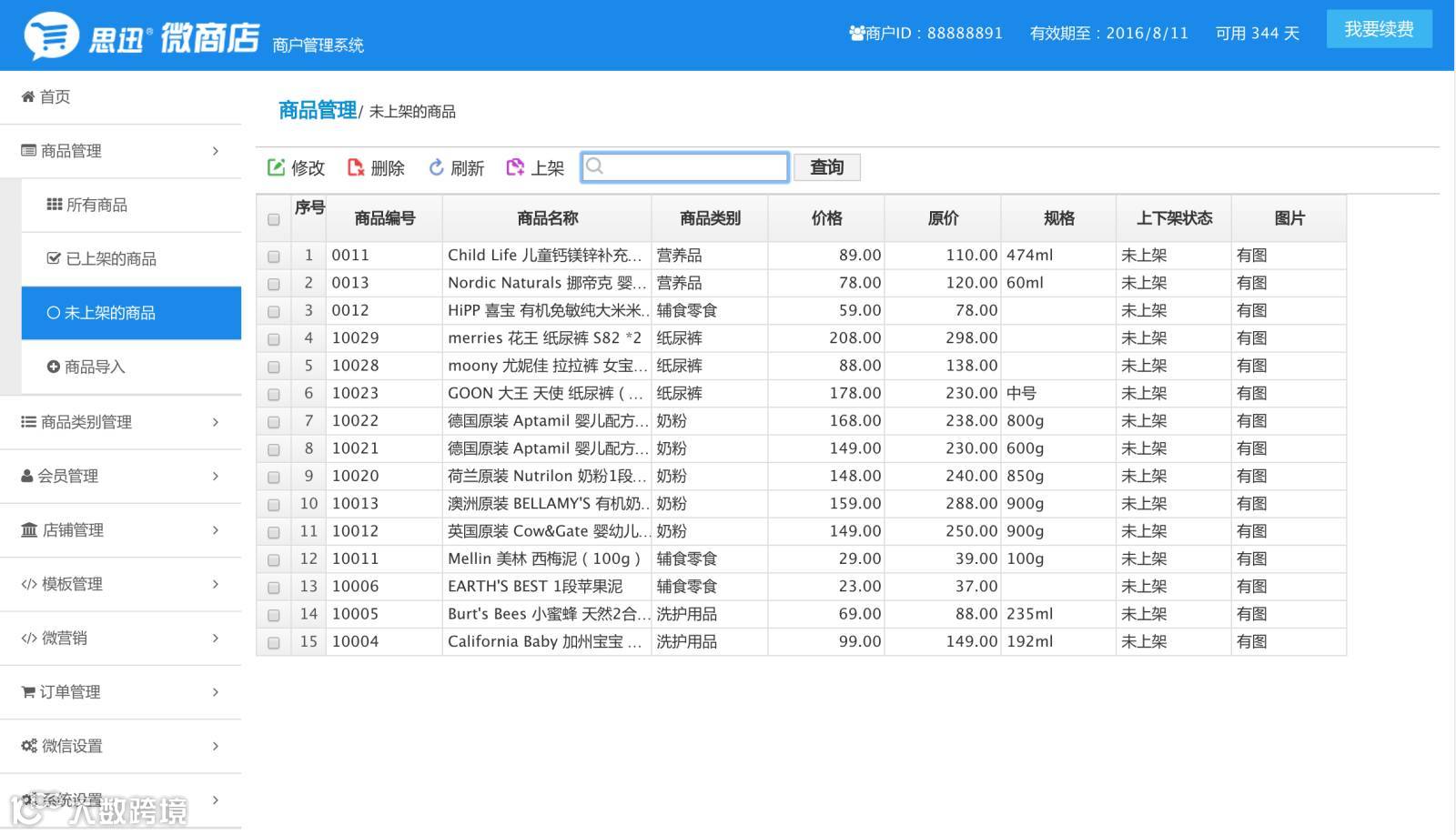Click the circle icon beside 未上架的商品
This screenshot has width=1456, height=835.
pyautogui.click(x=53, y=313)
